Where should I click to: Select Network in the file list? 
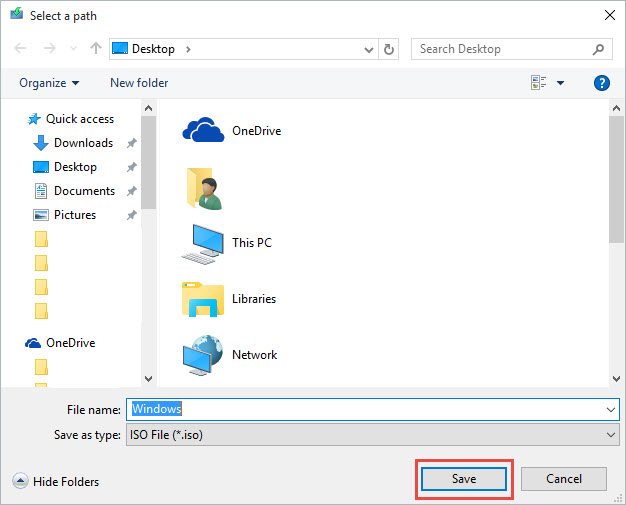(x=230, y=355)
